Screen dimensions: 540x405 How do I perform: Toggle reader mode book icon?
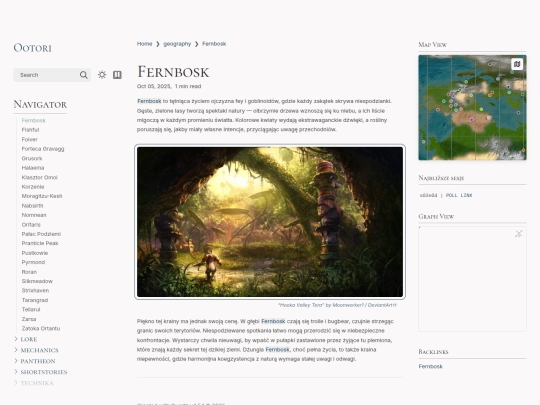(117, 75)
